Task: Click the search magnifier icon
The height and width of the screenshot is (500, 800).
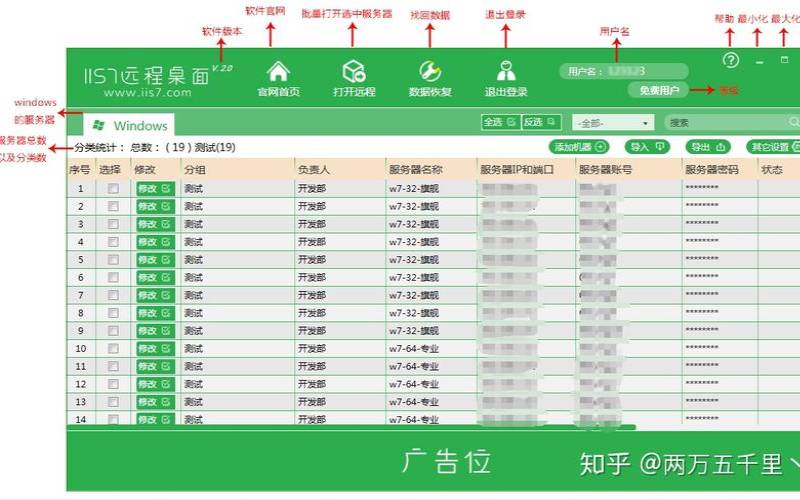Action: 794,122
